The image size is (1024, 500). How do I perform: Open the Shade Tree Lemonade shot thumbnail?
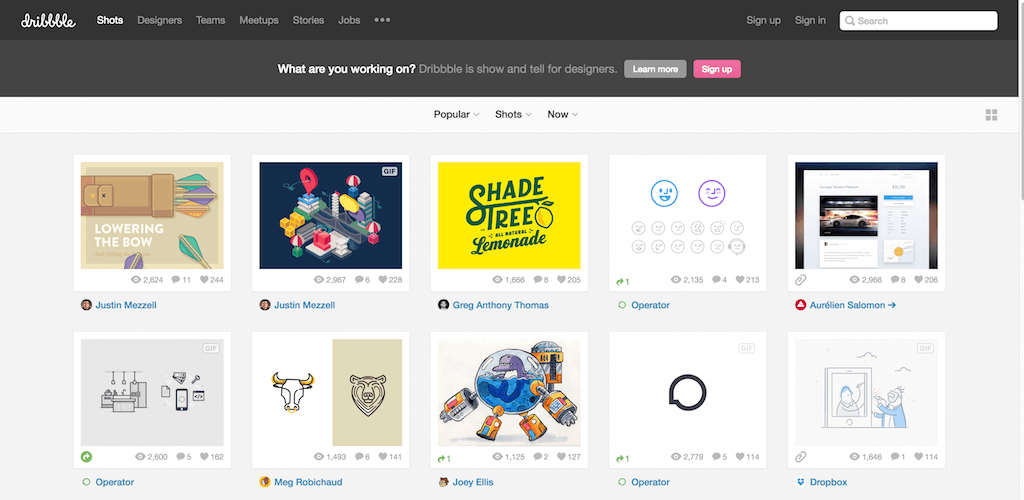[x=509, y=215]
